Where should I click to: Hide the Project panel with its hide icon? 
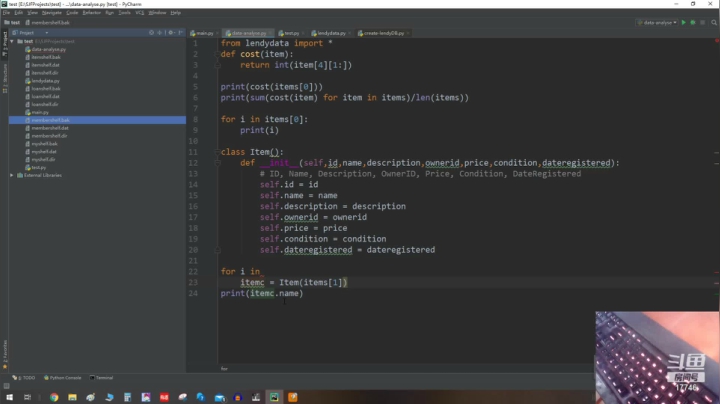click(180, 33)
